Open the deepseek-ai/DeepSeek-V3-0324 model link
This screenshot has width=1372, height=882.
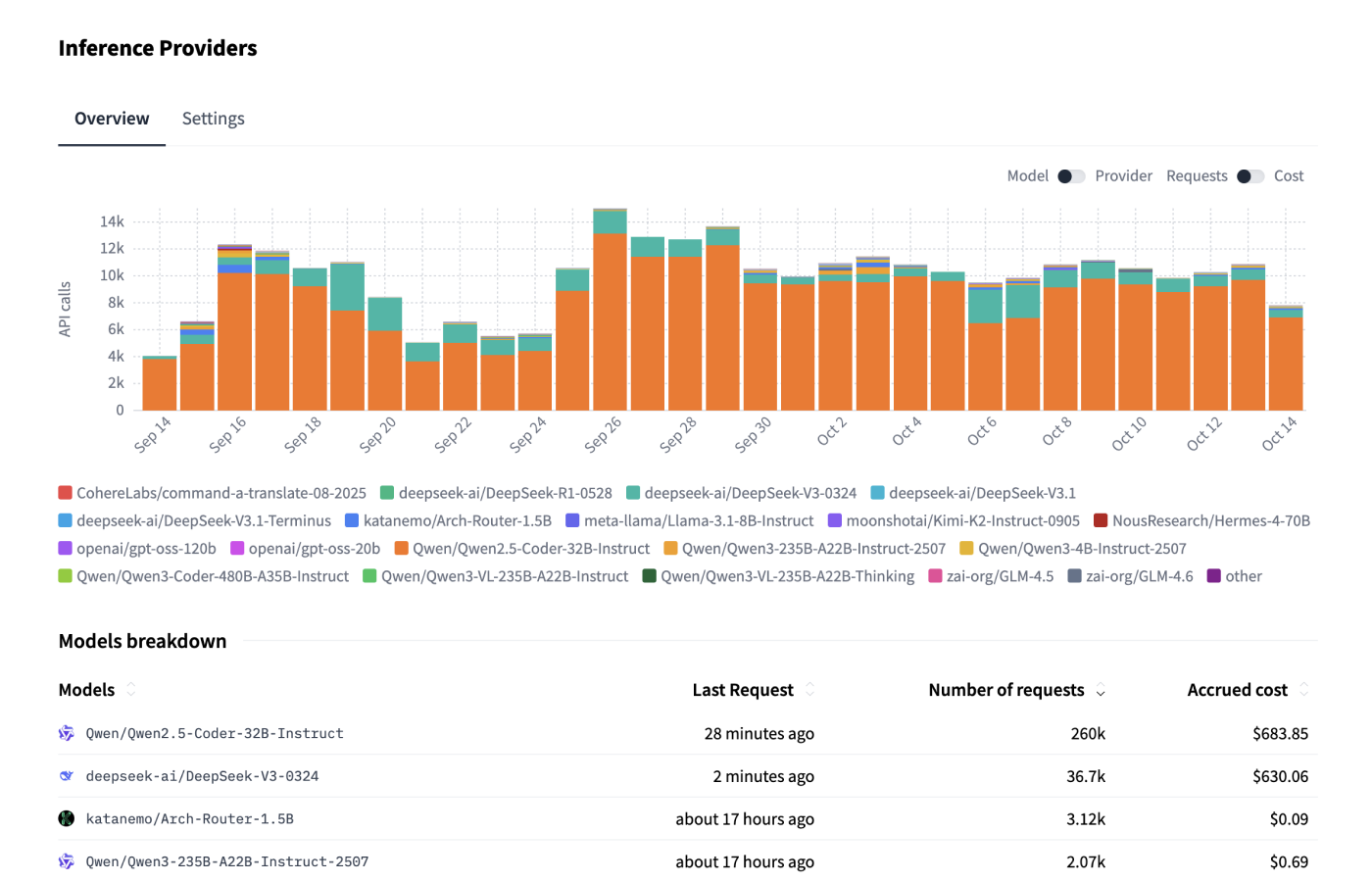[202, 776]
